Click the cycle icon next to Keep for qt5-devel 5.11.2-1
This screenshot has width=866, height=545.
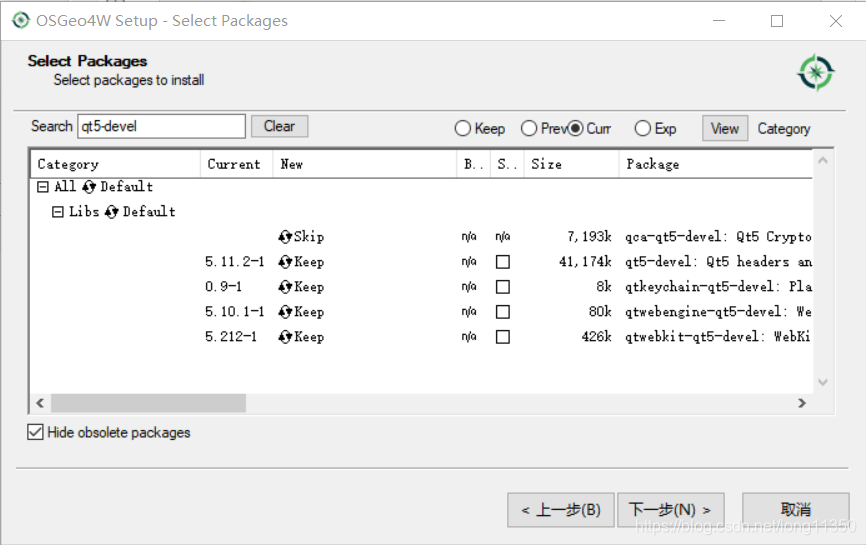pos(285,262)
